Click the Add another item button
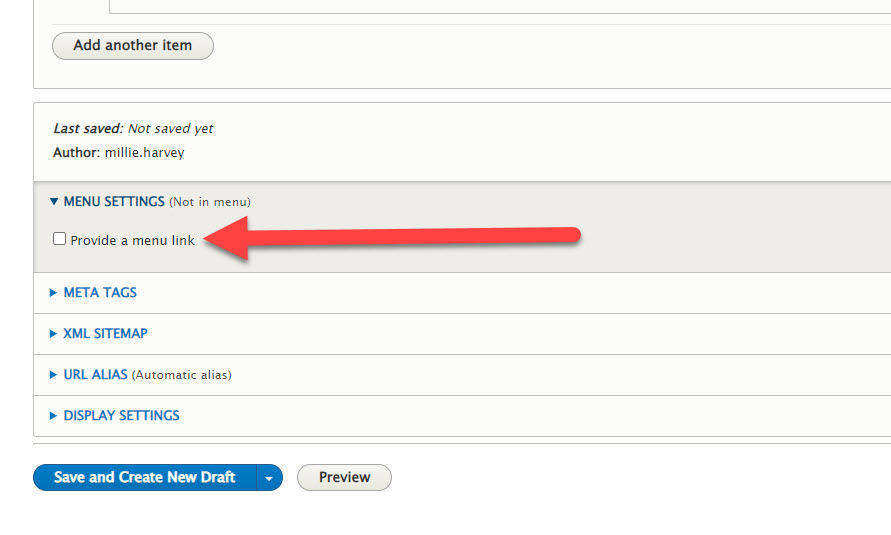The image size is (891, 535). tap(133, 45)
